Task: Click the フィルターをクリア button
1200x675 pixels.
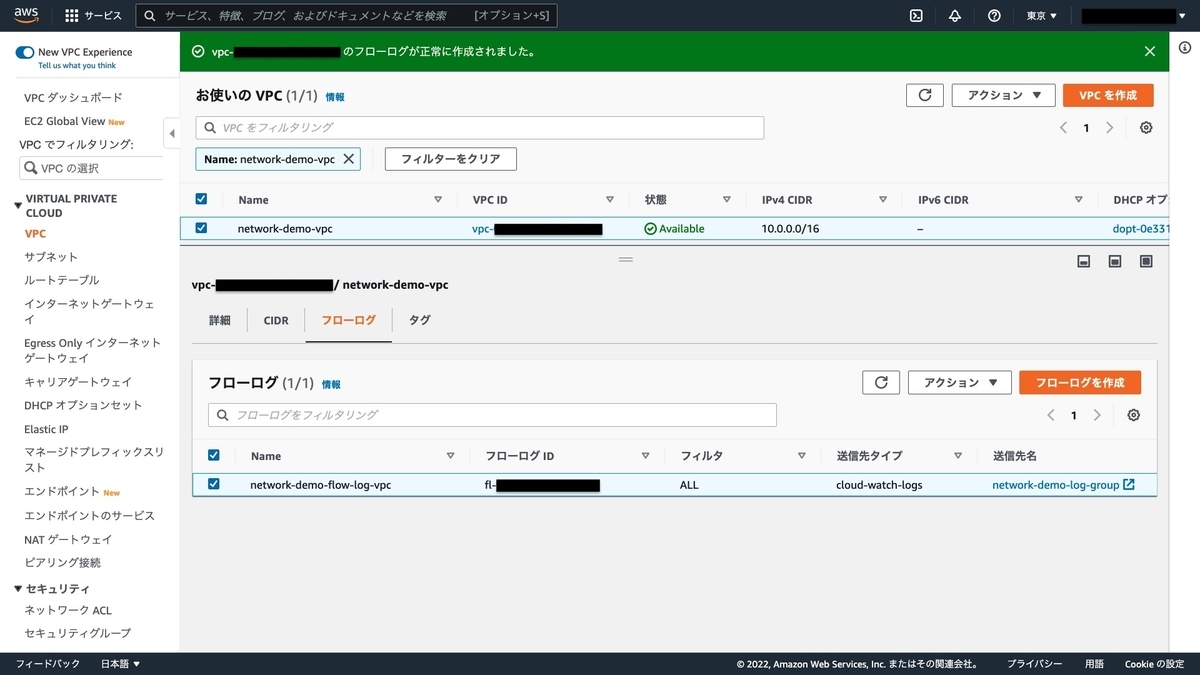Action: point(450,159)
